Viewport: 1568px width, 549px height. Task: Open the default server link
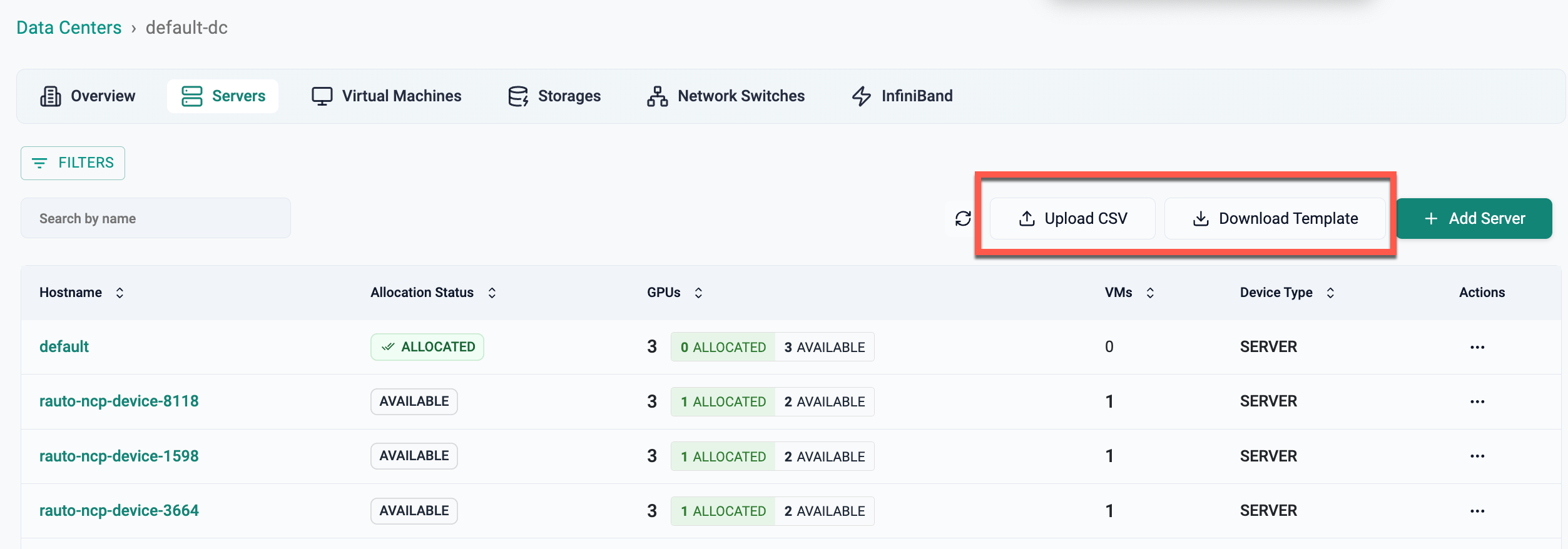[x=64, y=347]
